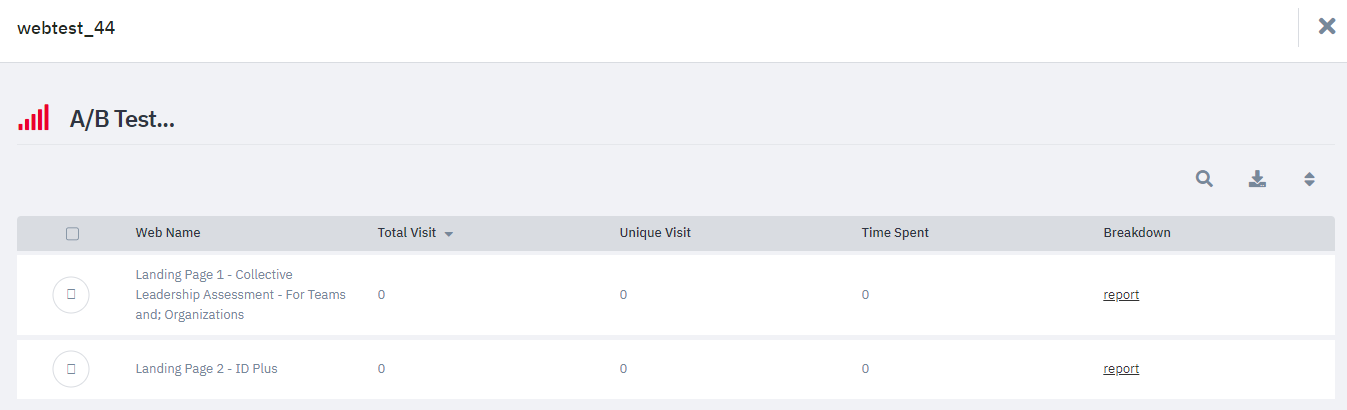Open Landing Page 2 - ID Plus

[x=207, y=369]
